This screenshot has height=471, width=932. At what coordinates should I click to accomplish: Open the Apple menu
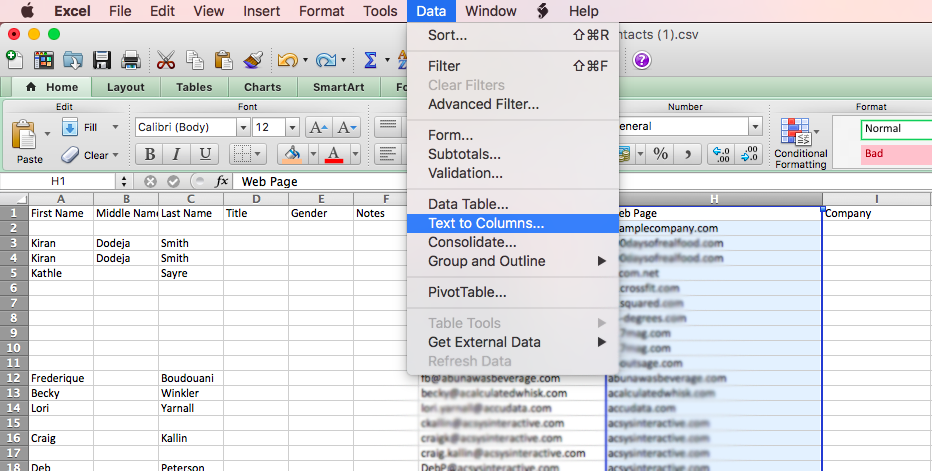tap(27, 11)
